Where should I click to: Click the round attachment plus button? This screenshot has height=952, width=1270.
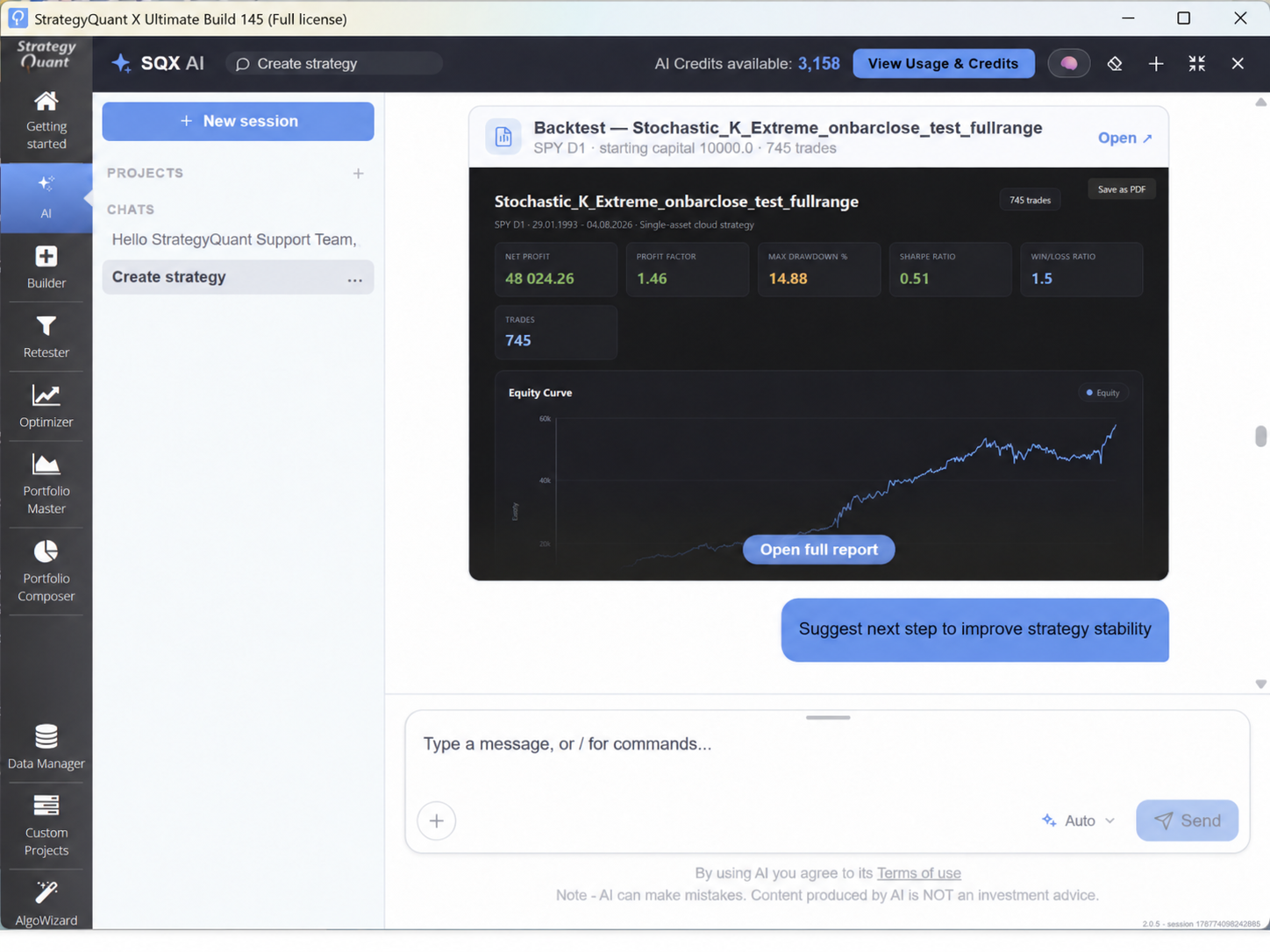(x=437, y=821)
